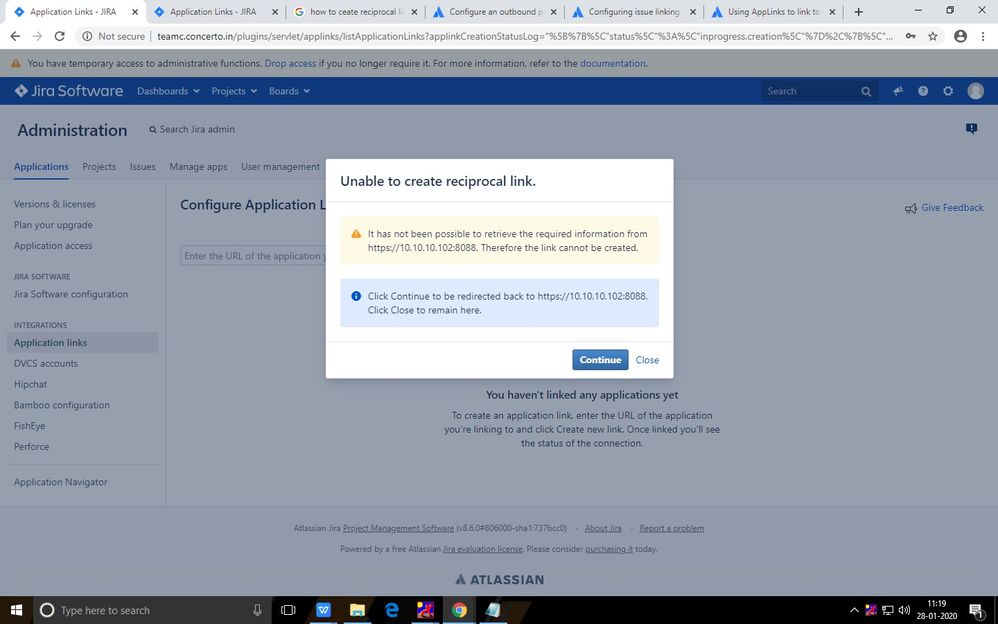The image size is (998, 624).
Task: Open Versions & licenses in sidebar
Action: click(x=55, y=204)
